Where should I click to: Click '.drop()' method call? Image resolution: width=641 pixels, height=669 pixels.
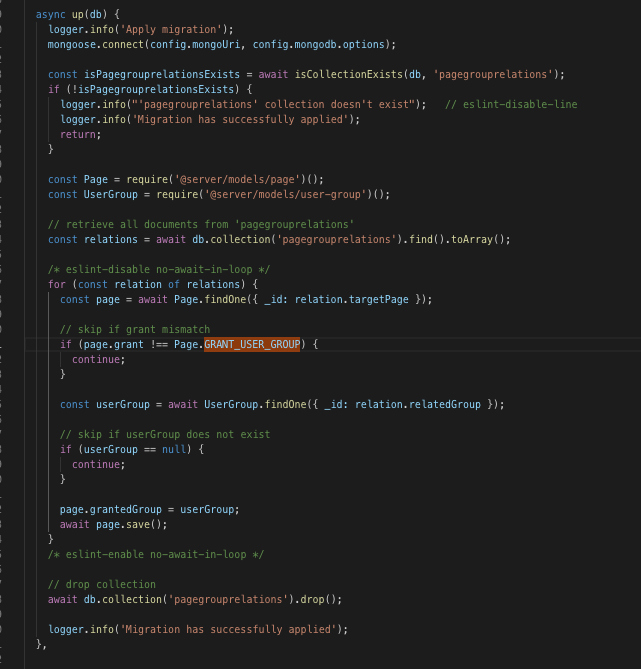tap(318, 599)
